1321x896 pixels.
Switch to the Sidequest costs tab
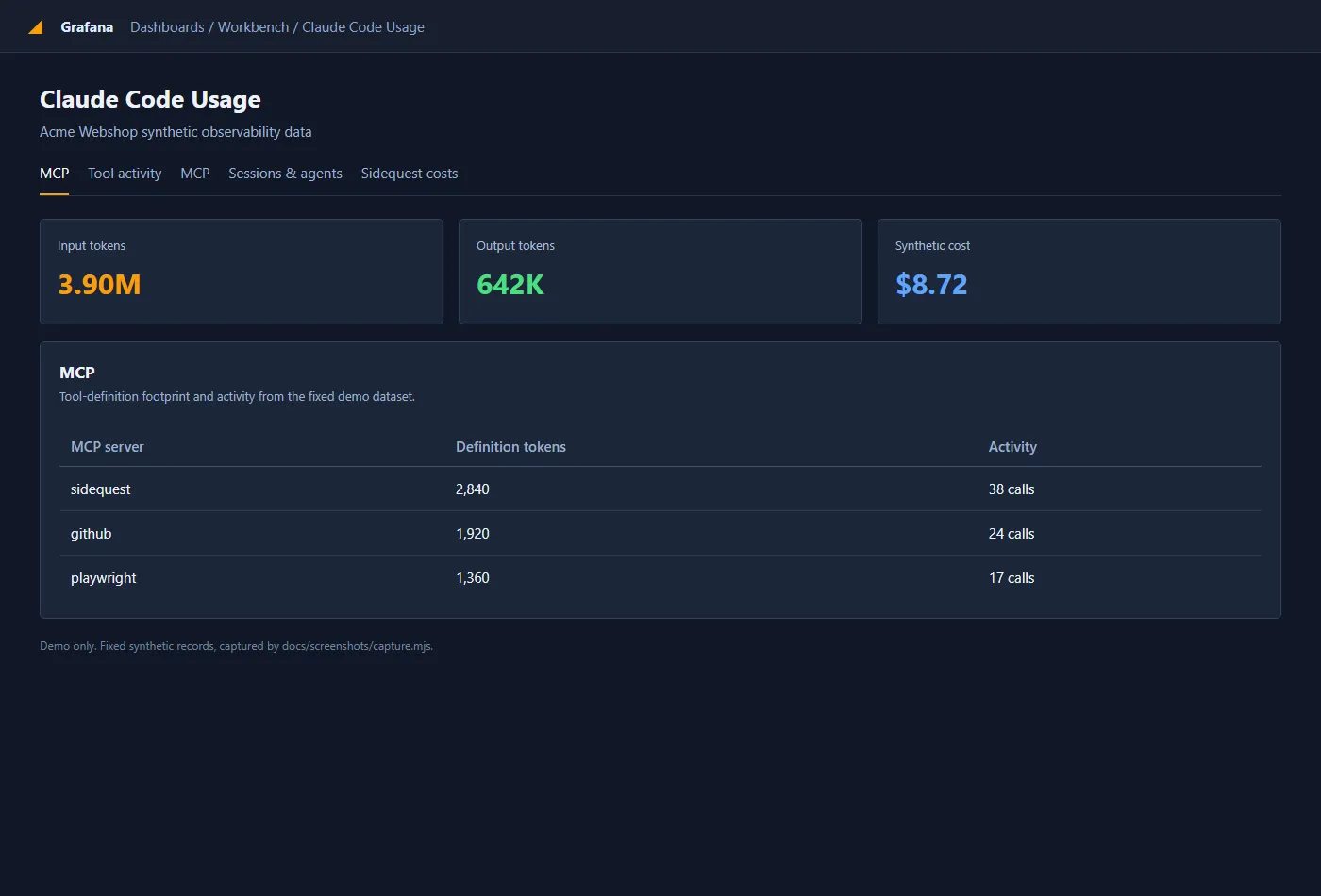point(410,174)
